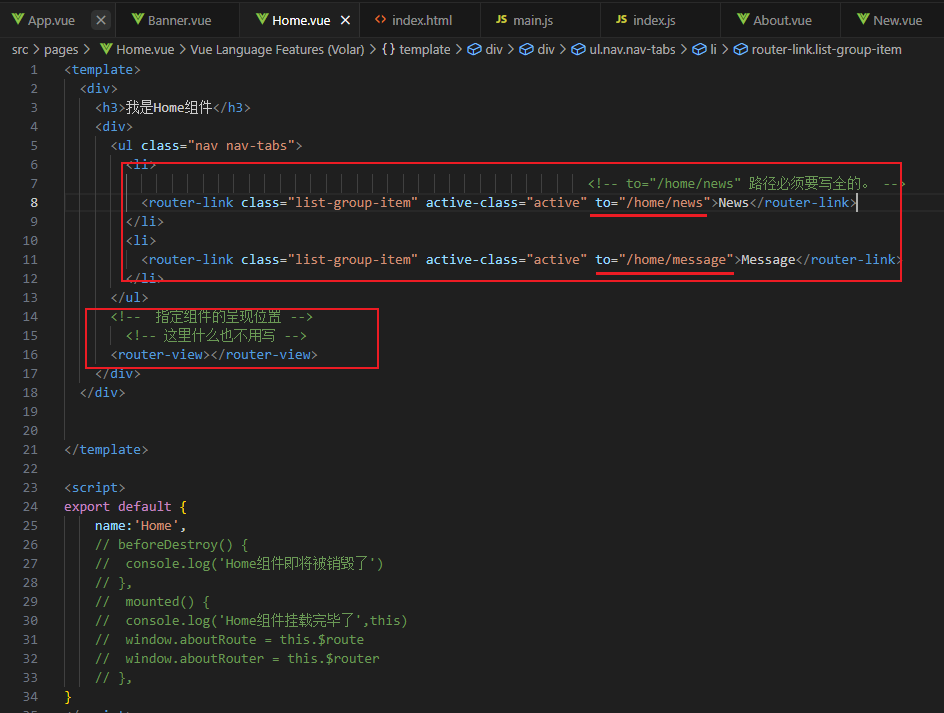The image size is (944, 713).
Task: Click the closing </ul> tag on line 13
Action: [129, 297]
